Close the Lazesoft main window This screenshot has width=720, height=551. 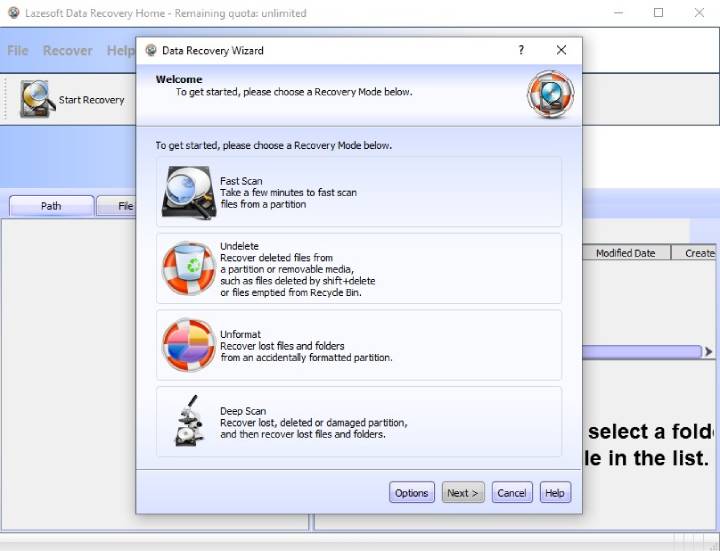click(699, 13)
